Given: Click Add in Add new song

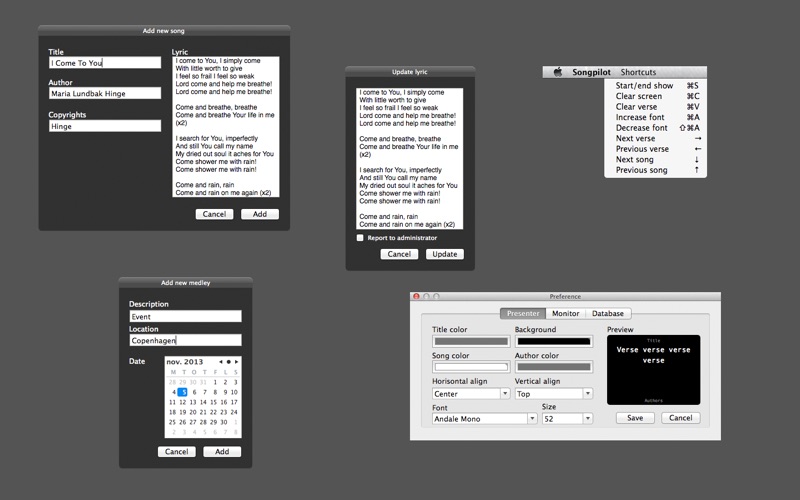Looking at the screenshot, I should pyautogui.click(x=260, y=214).
